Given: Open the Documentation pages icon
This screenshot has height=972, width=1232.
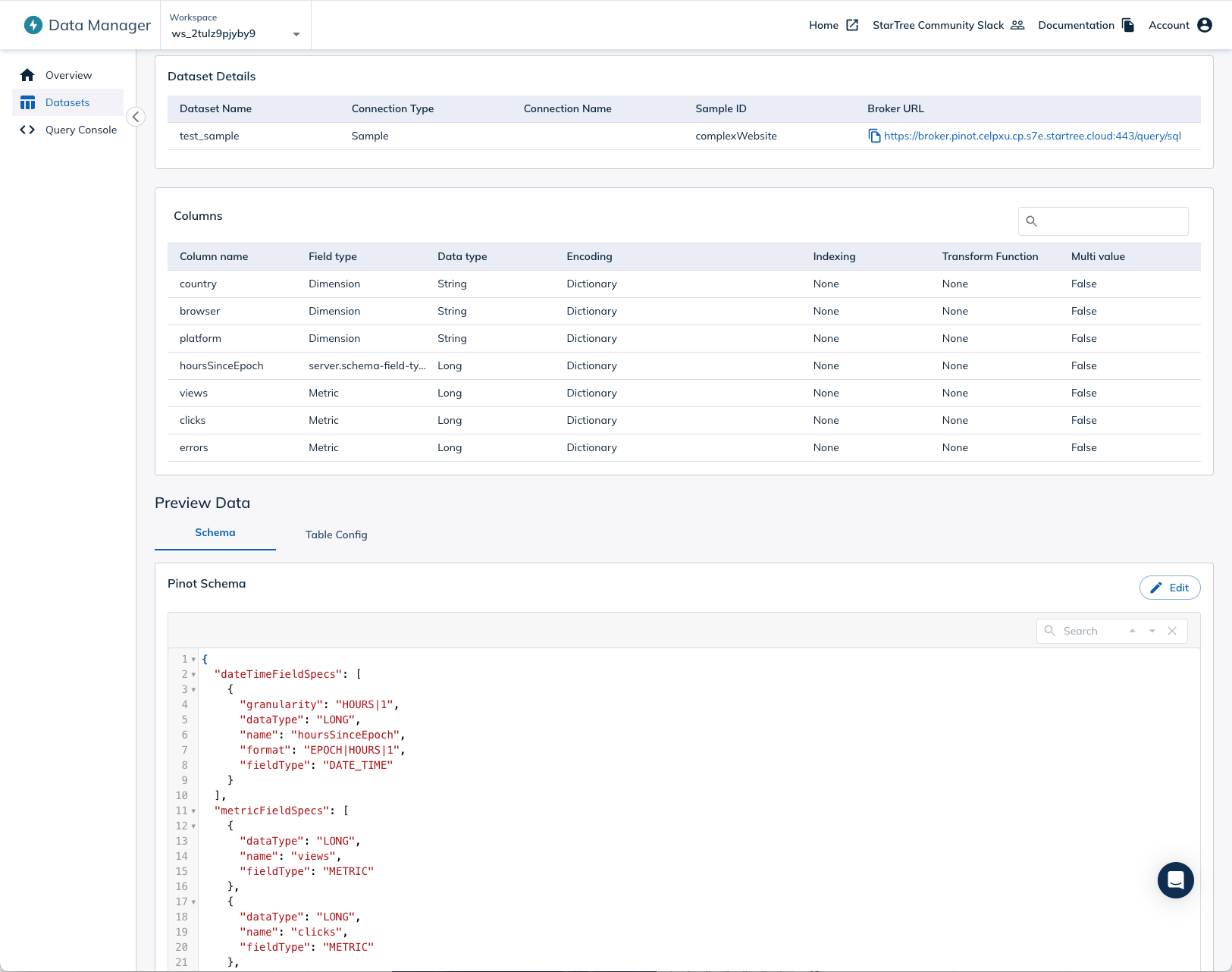Looking at the screenshot, I should click(x=1127, y=25).
